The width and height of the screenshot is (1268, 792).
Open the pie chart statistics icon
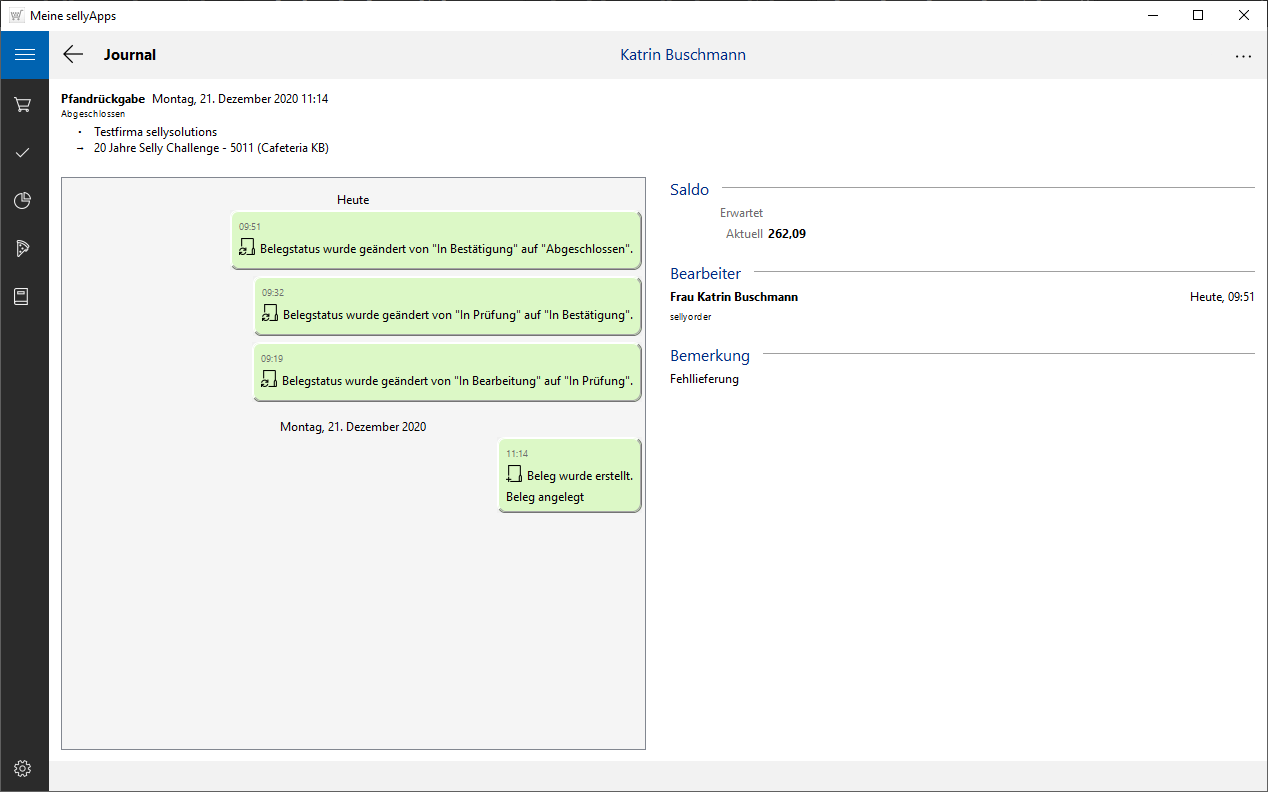[x=24, y=201]
